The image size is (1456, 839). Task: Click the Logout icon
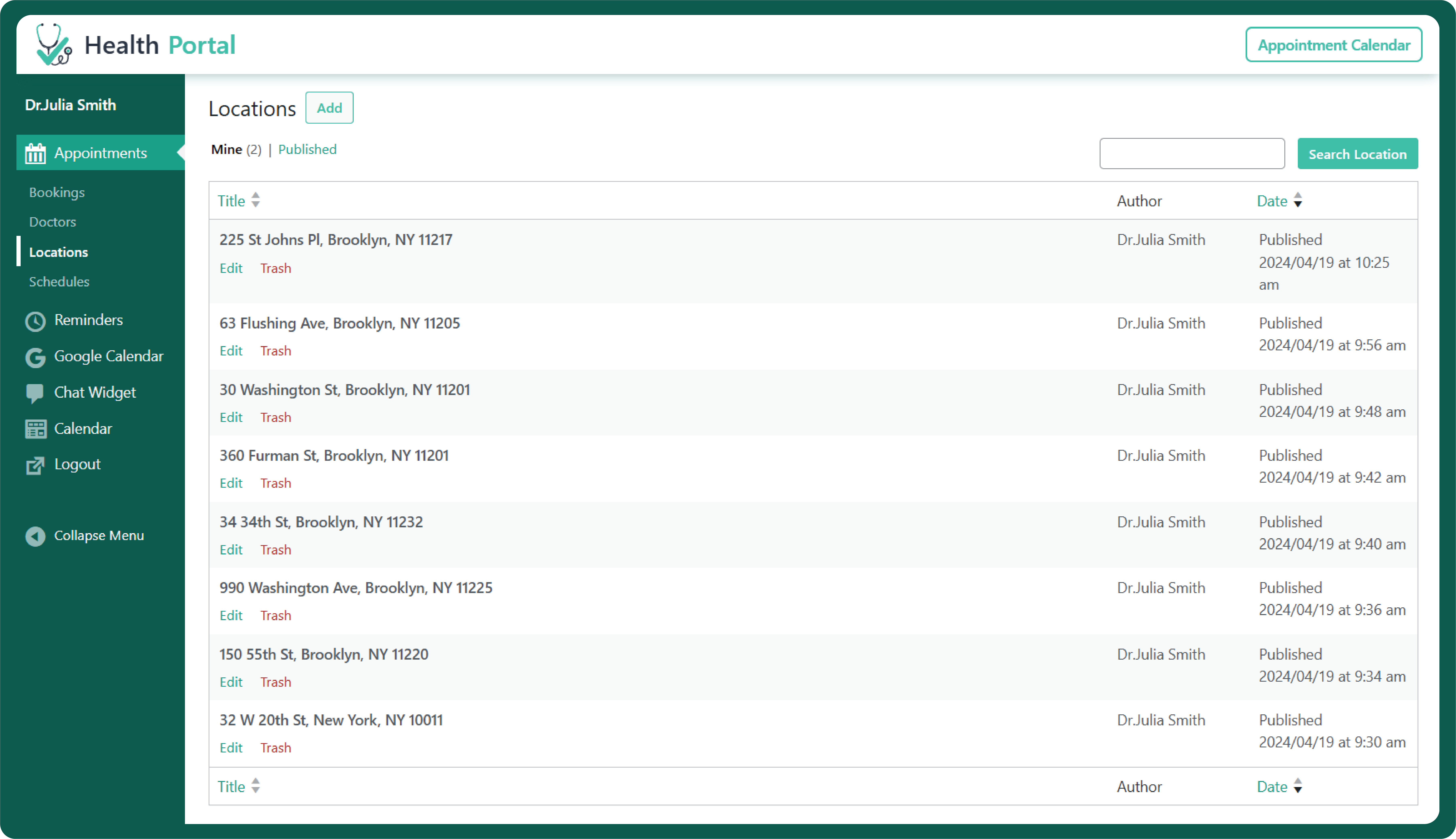35,464
